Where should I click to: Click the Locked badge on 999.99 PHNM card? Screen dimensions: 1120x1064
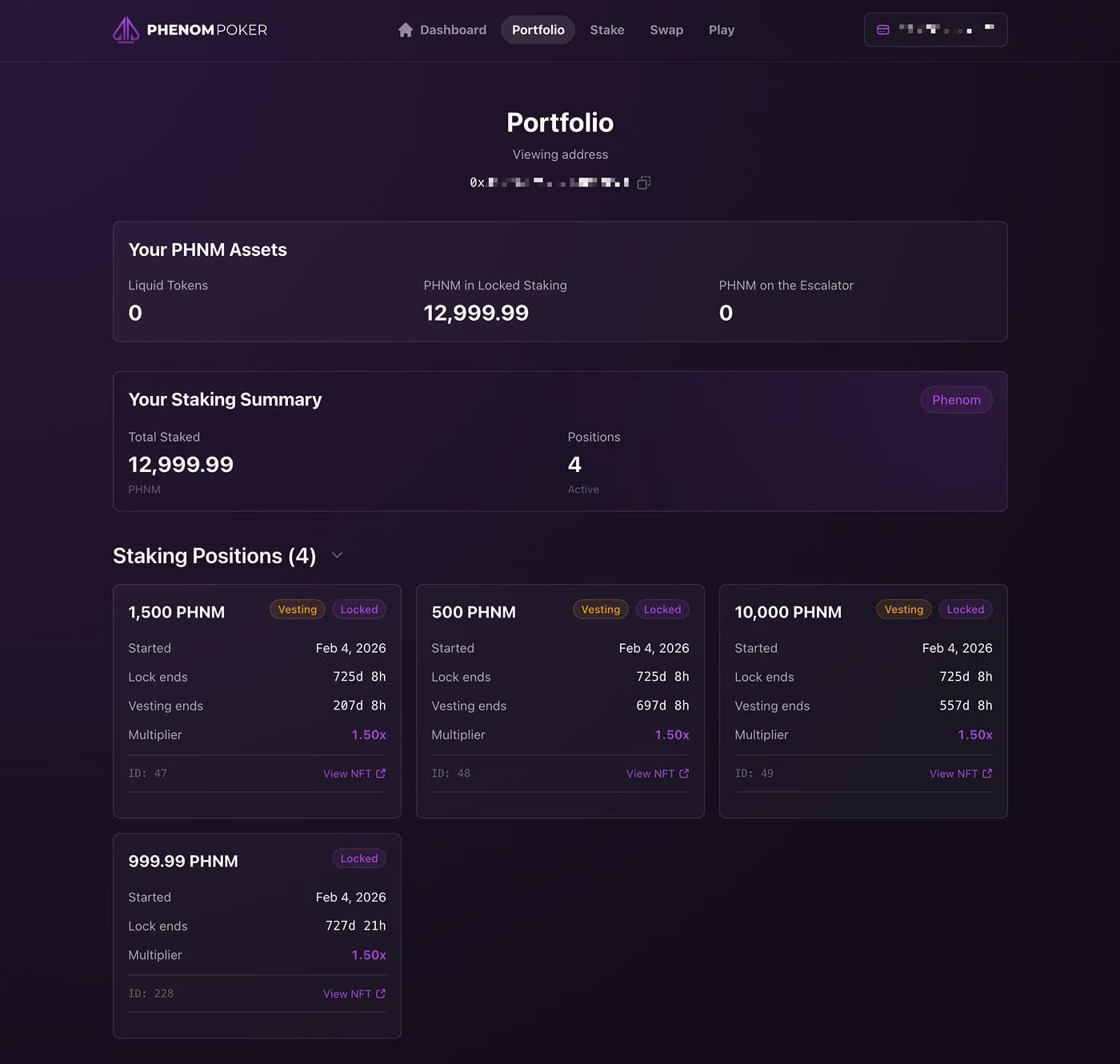[359, 858]
